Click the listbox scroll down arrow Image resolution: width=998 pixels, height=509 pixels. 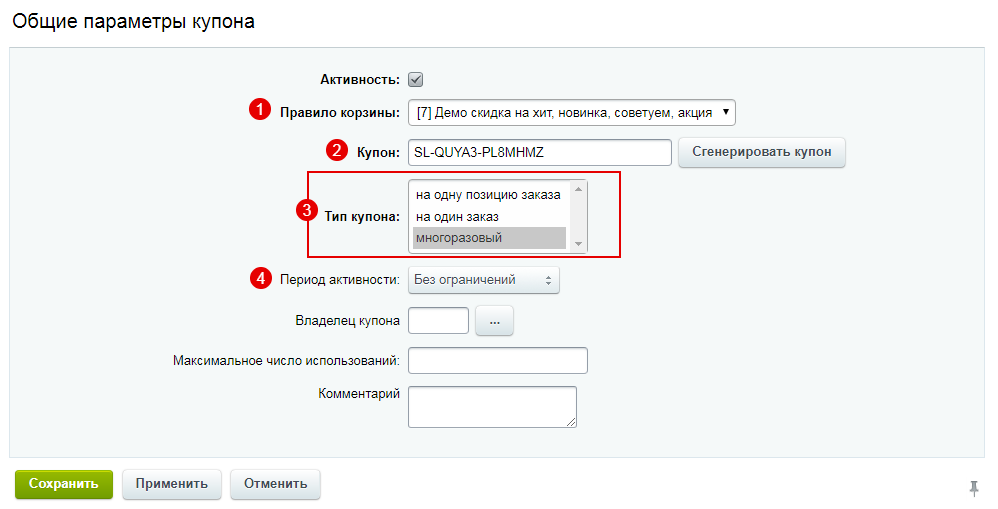tap(578, 244)
